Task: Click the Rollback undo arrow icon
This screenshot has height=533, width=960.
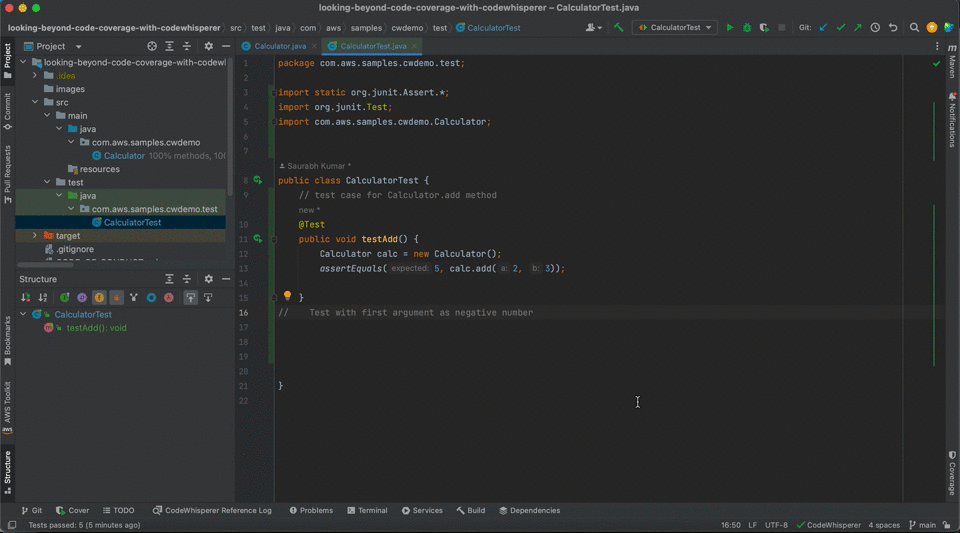Action: (x=893, y=28)
